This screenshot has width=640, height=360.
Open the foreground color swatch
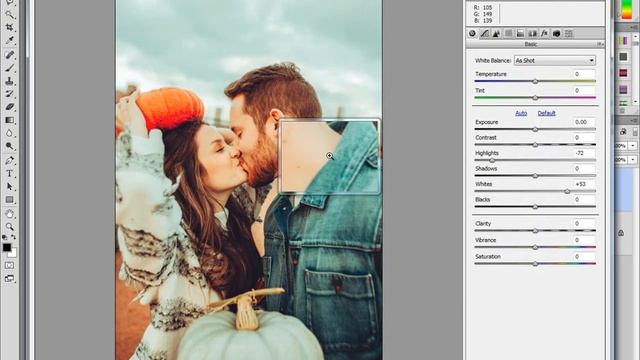pos(7,247)
